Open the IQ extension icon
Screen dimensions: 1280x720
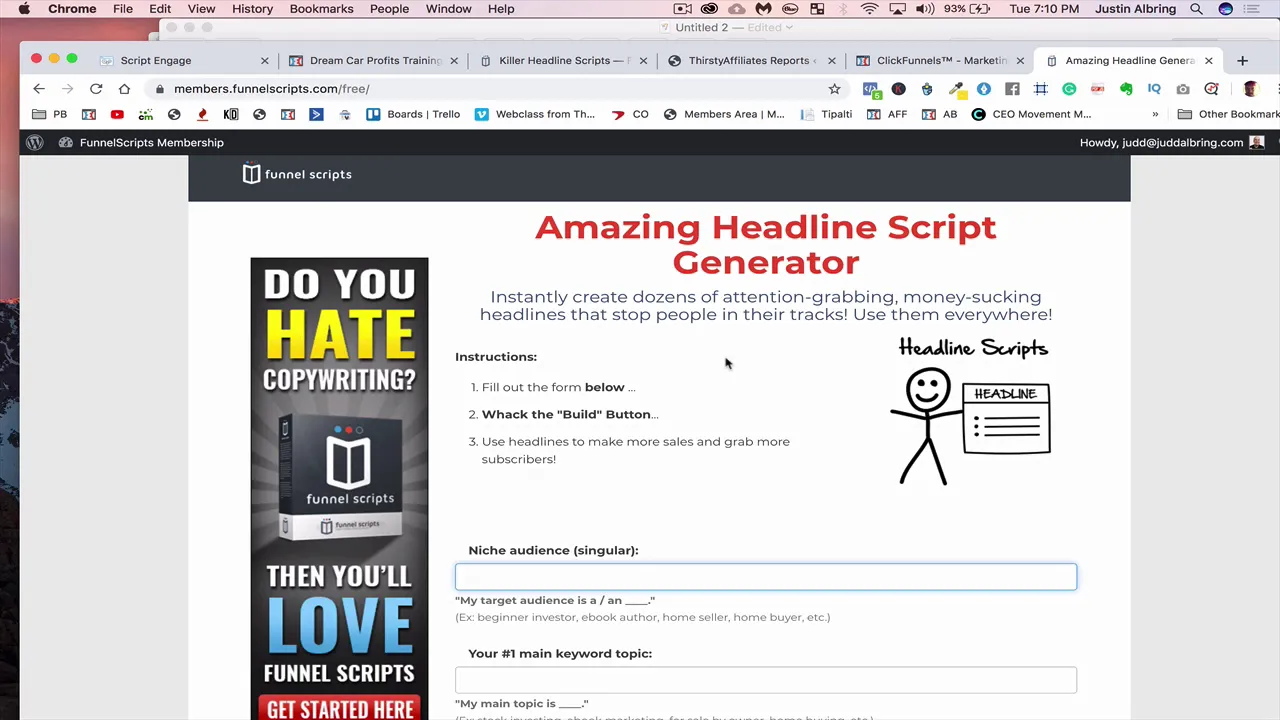click(1154, 89)
